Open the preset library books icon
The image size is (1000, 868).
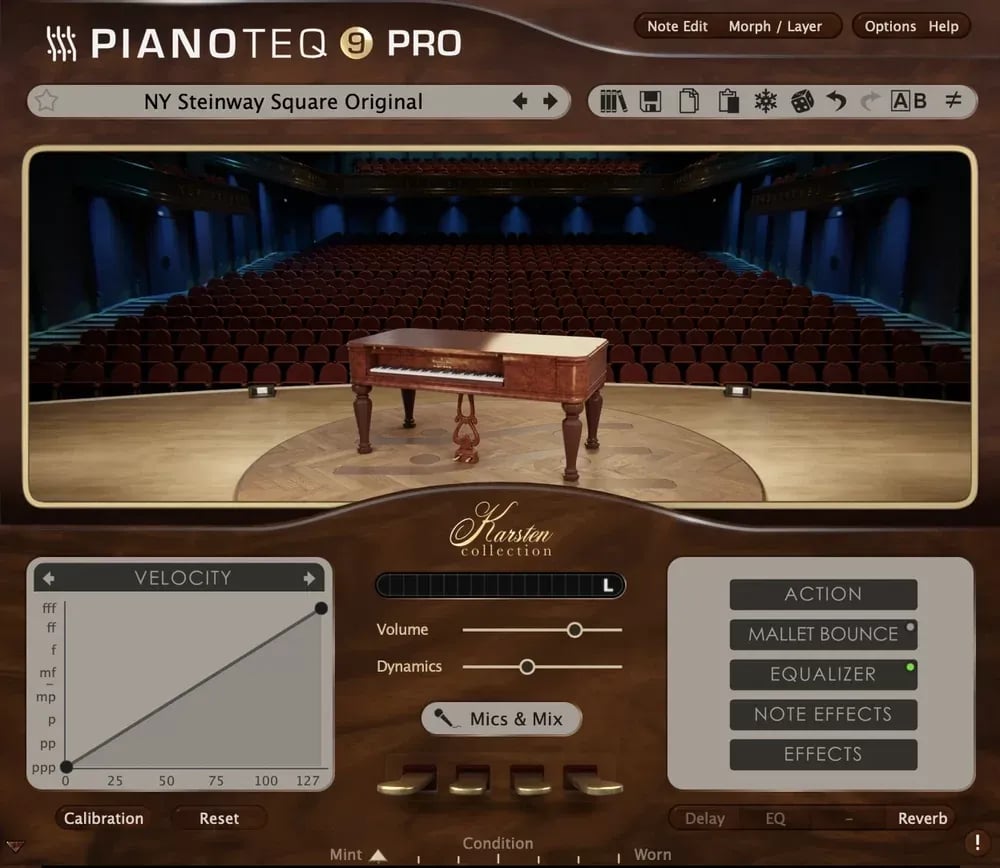(614, 101)
